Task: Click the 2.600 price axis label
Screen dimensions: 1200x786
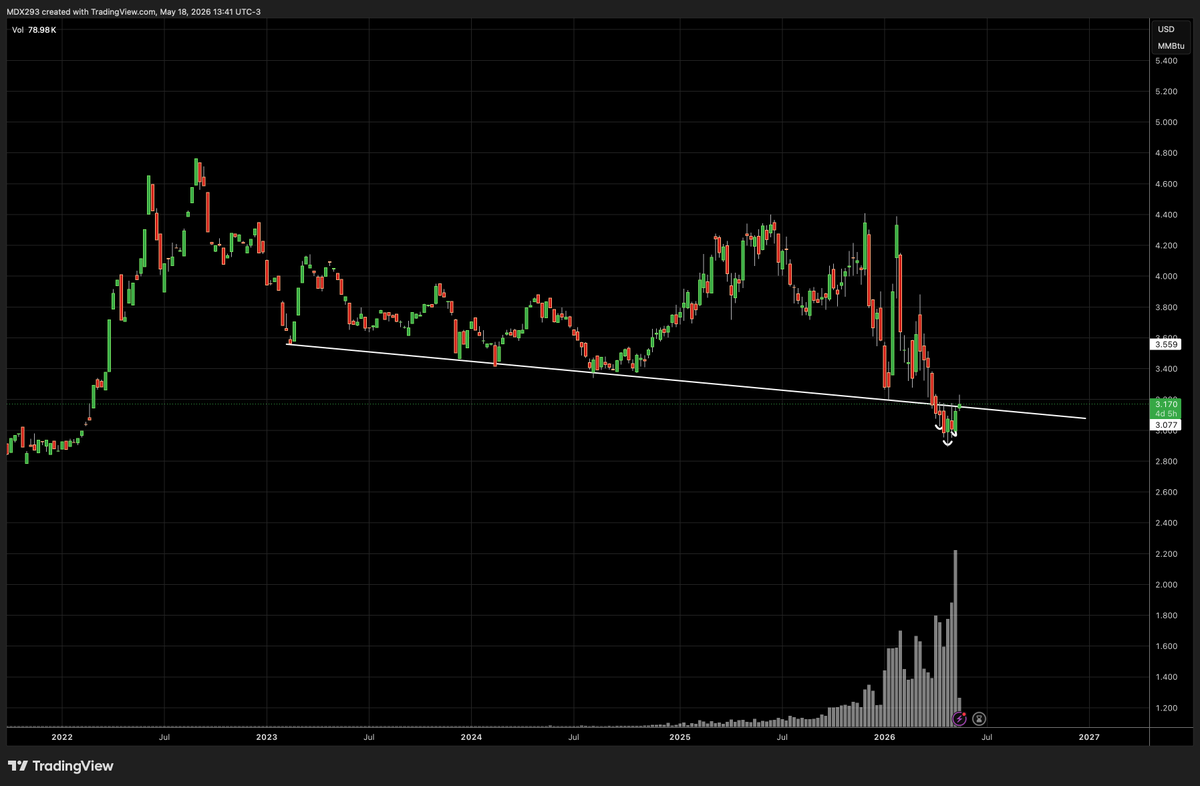Action: (x=1166, y=493)
